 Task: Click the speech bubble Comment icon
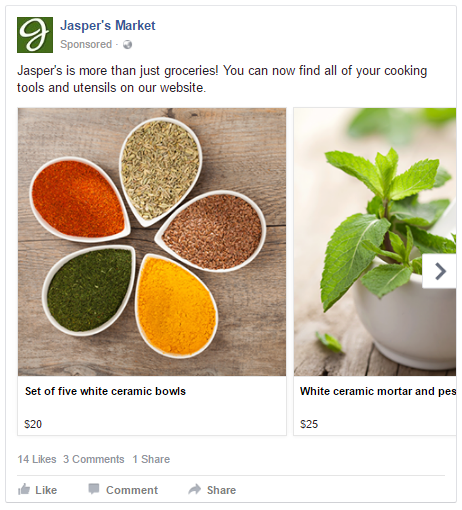click(94, 489)
